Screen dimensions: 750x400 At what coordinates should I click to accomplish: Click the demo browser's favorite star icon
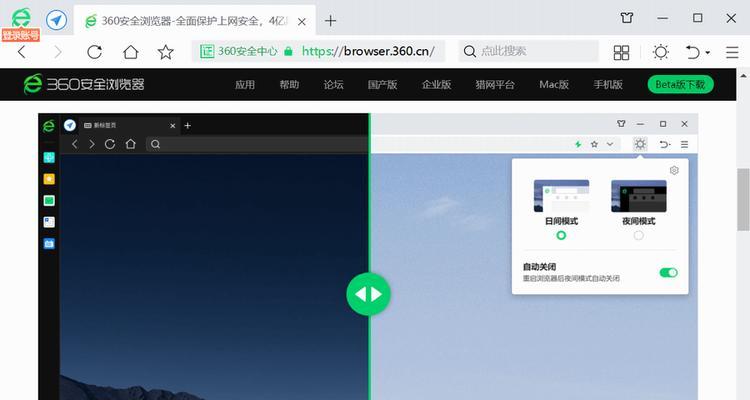(x=594, y=144)
